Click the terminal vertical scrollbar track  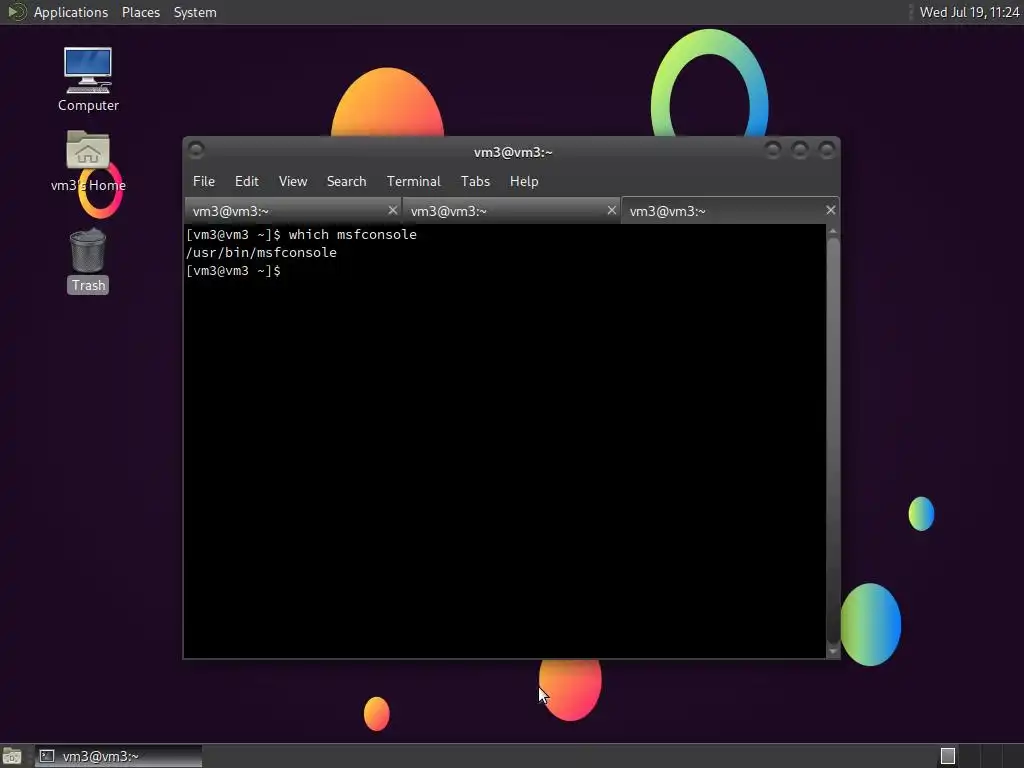[x=833, y=441]
